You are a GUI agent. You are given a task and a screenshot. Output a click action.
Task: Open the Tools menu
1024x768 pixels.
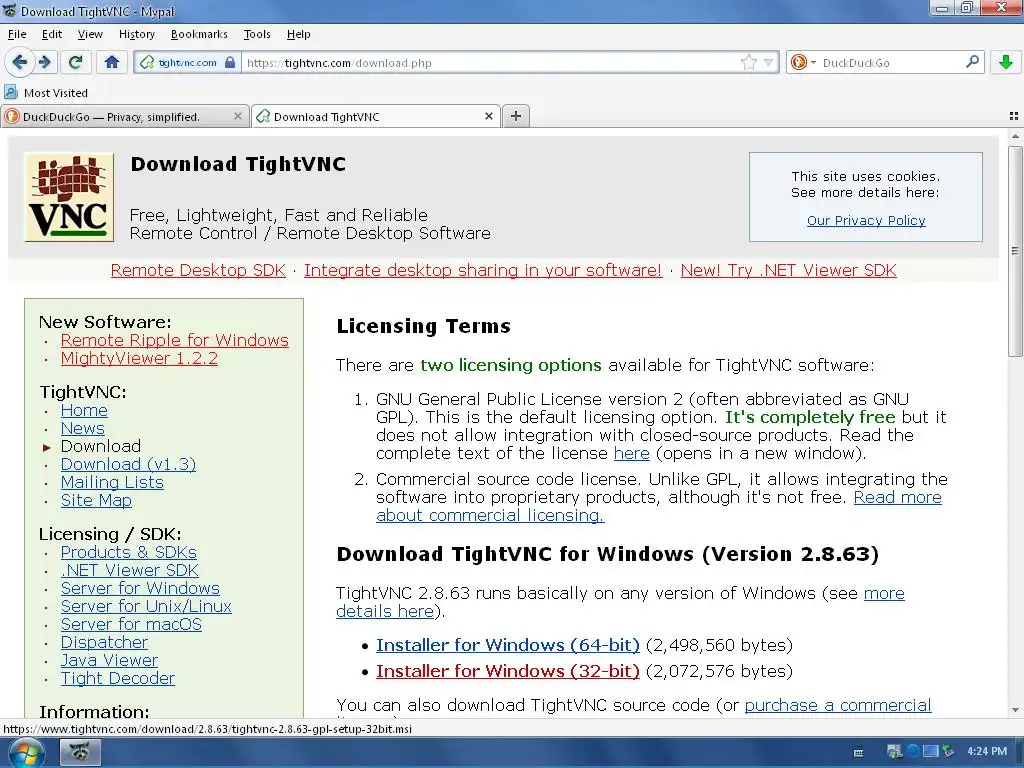257,34
